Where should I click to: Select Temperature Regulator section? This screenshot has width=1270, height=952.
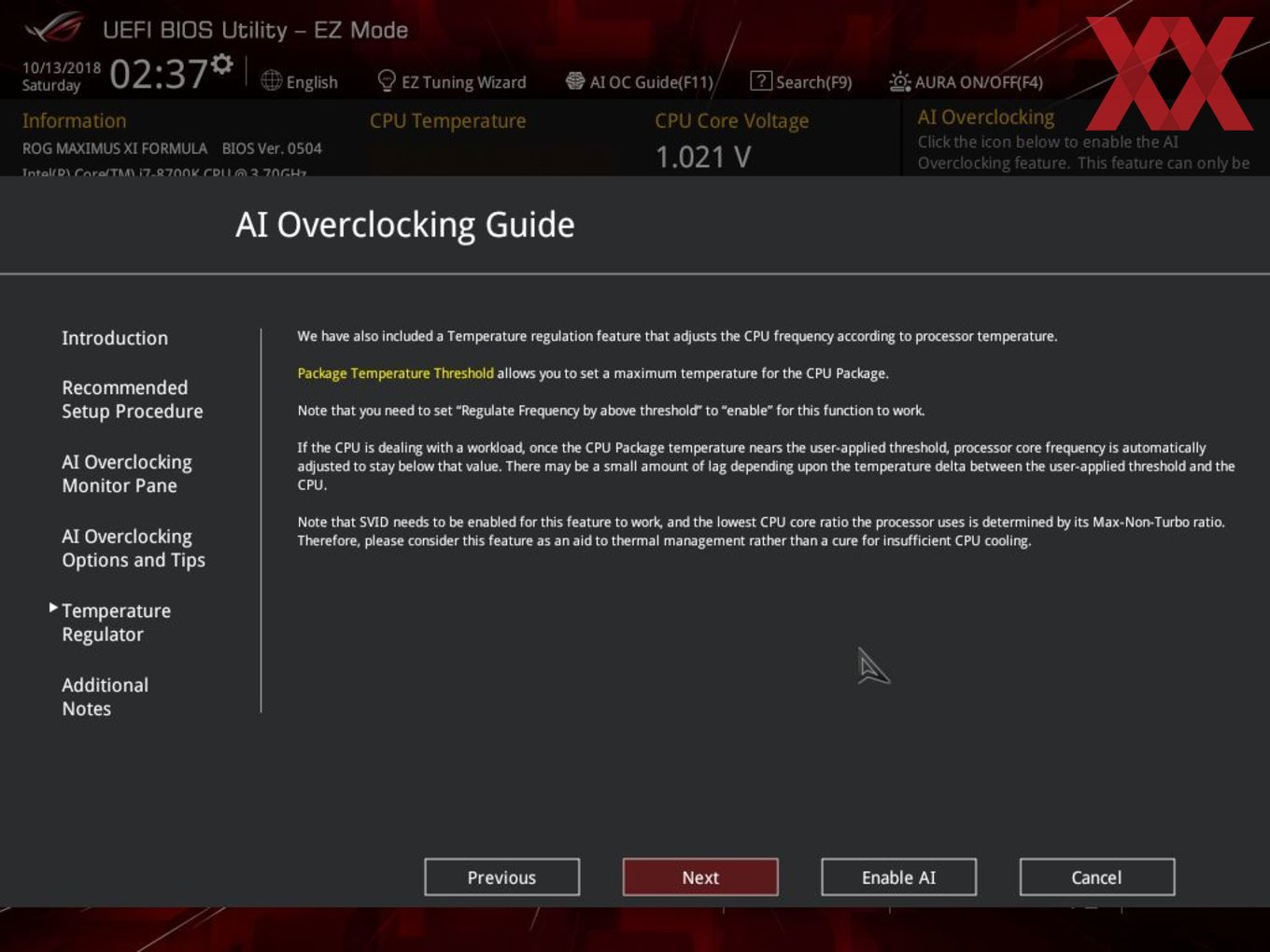click(x=117, y=623)
